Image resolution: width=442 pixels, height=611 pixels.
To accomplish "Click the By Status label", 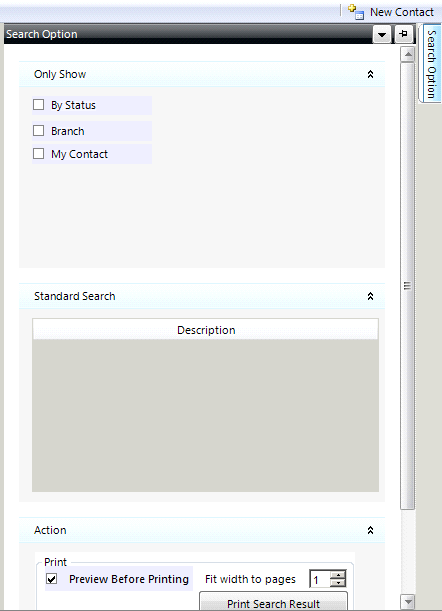I will (73, 105).
